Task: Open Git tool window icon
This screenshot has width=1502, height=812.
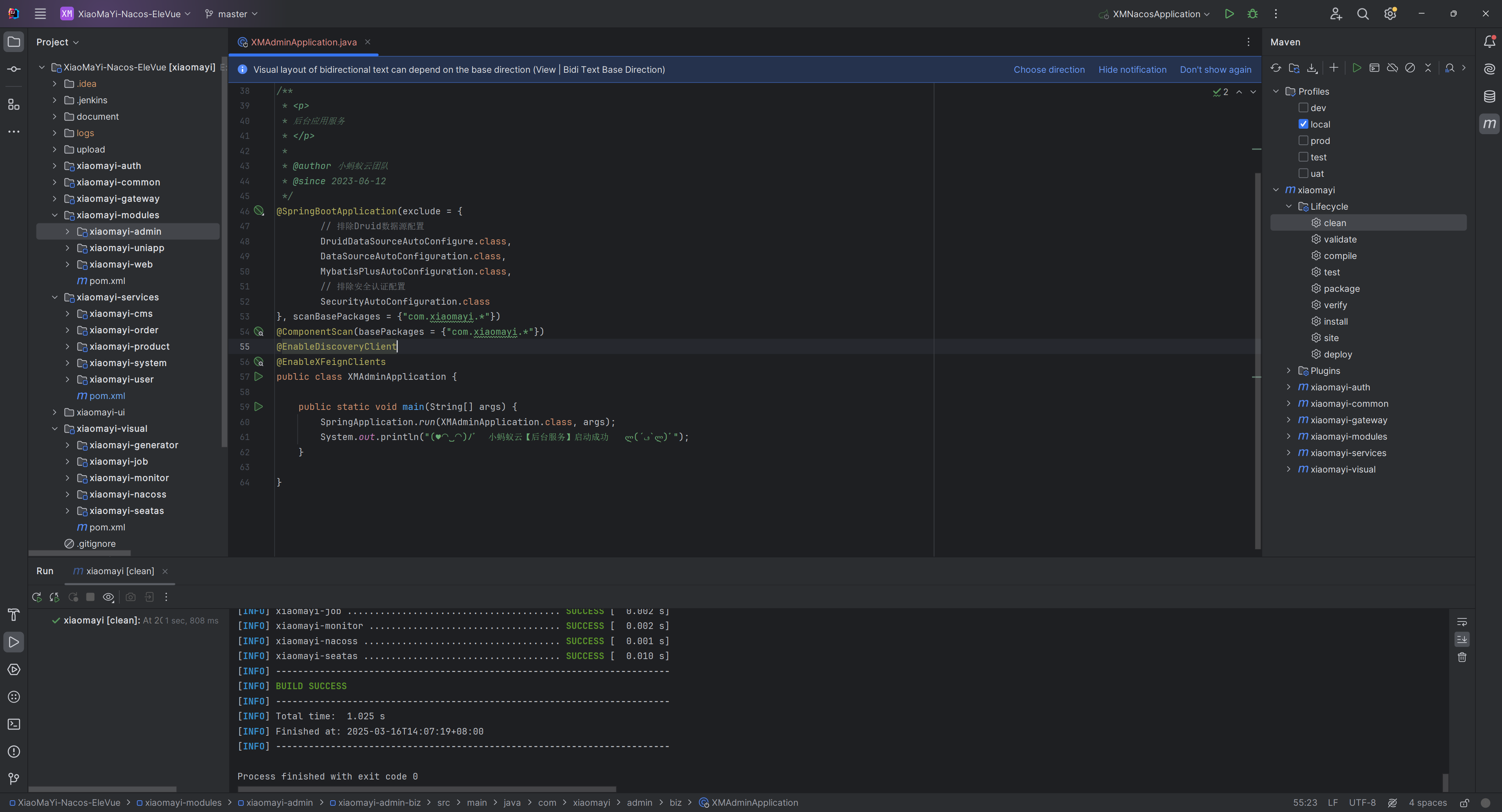Action: coord(14,780)
